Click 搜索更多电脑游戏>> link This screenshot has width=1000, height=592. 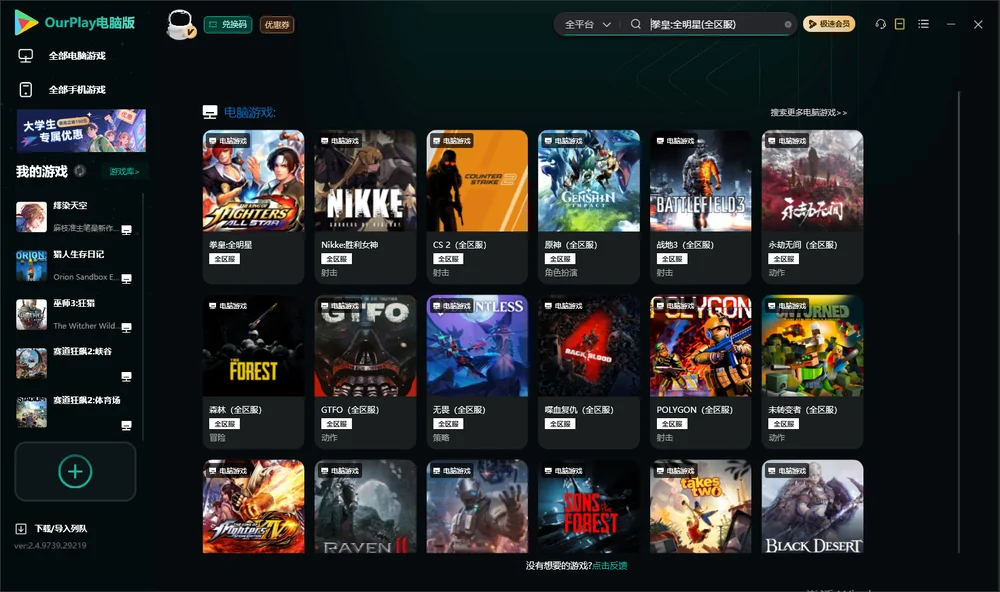coord(809,113)
